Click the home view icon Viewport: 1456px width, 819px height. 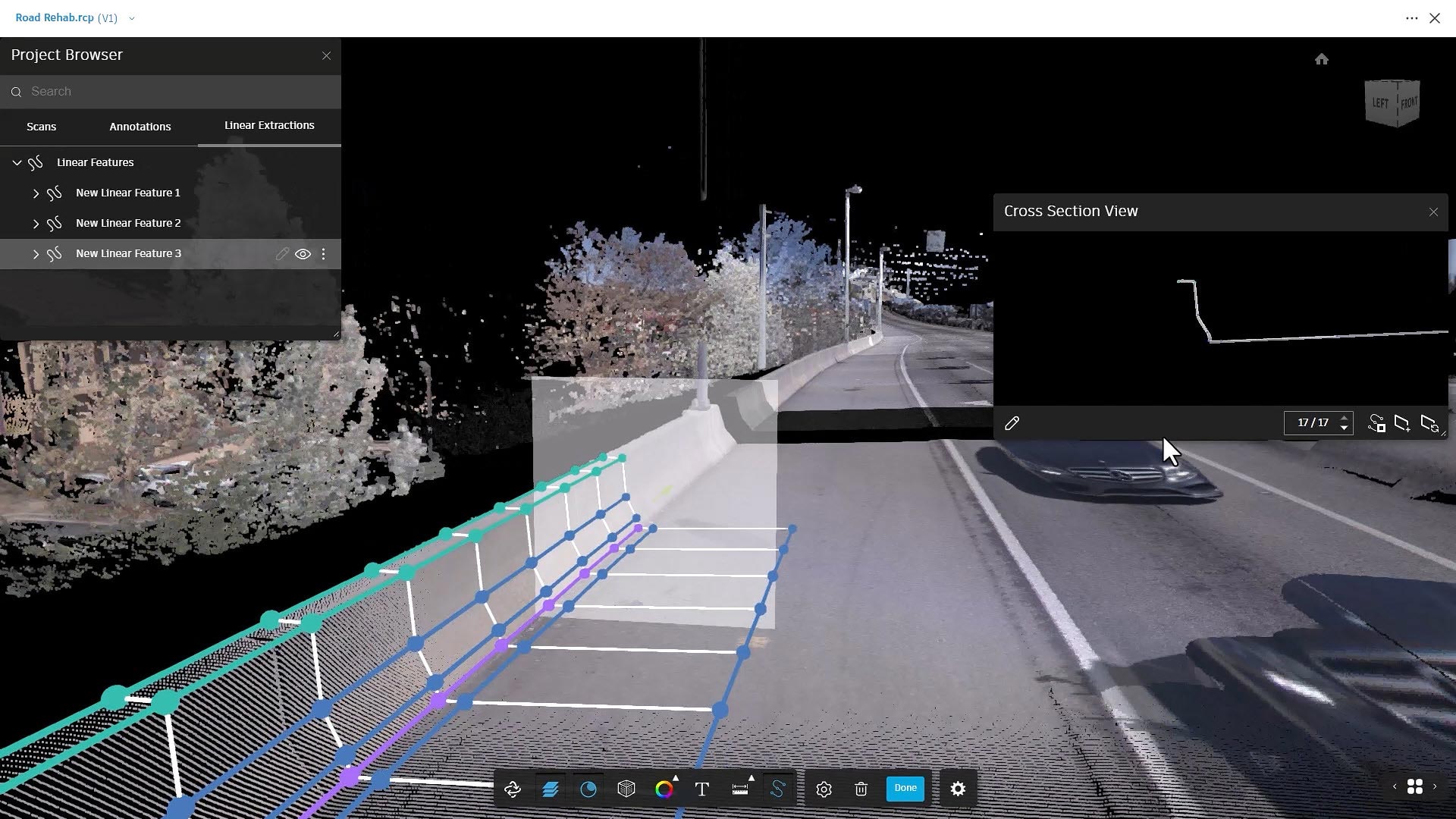1322,59
